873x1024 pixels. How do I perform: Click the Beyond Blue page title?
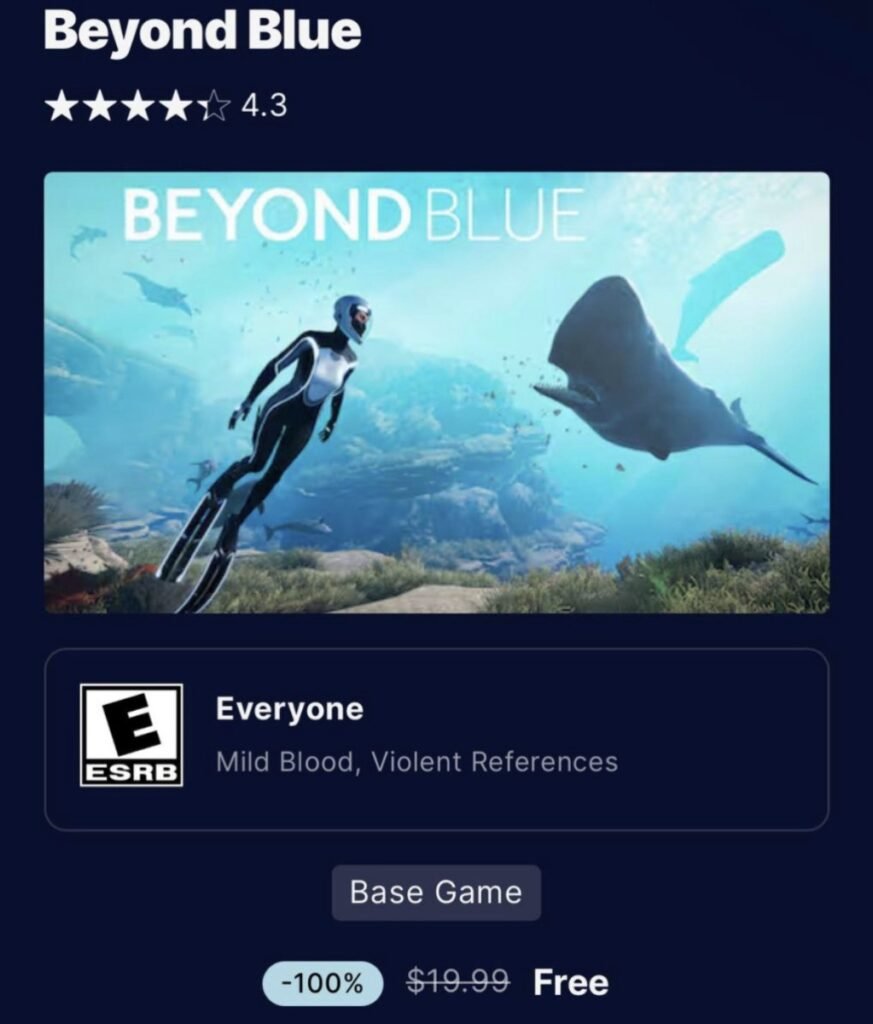click(x=202, y=31)
